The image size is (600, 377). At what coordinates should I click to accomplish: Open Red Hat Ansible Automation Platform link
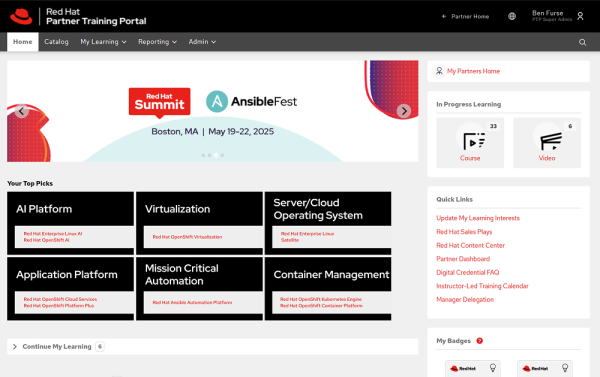tap(192, 302)
